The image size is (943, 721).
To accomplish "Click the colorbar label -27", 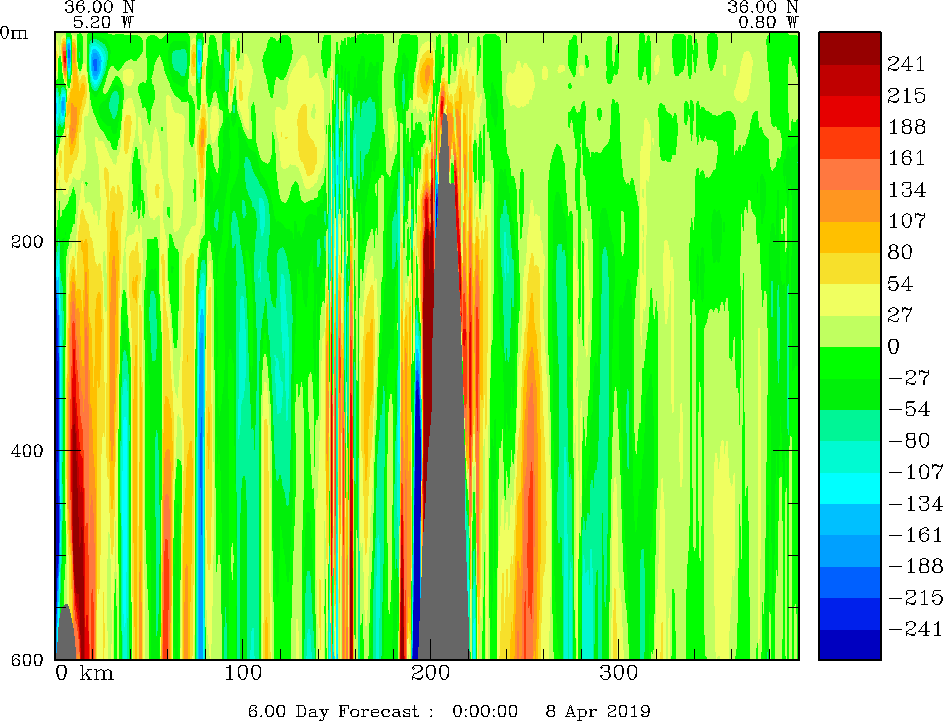I will point(909,378).
